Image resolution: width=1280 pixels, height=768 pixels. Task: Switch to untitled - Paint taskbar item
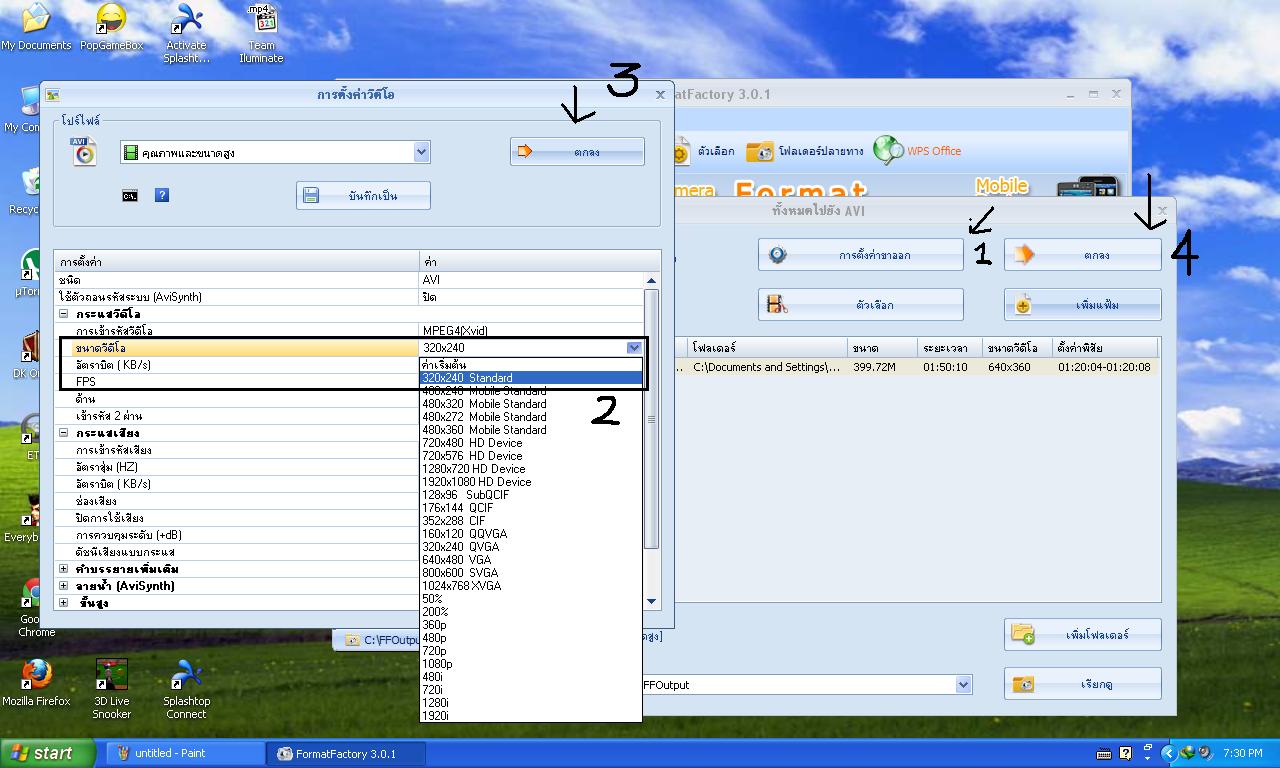[x=183, y=754]
